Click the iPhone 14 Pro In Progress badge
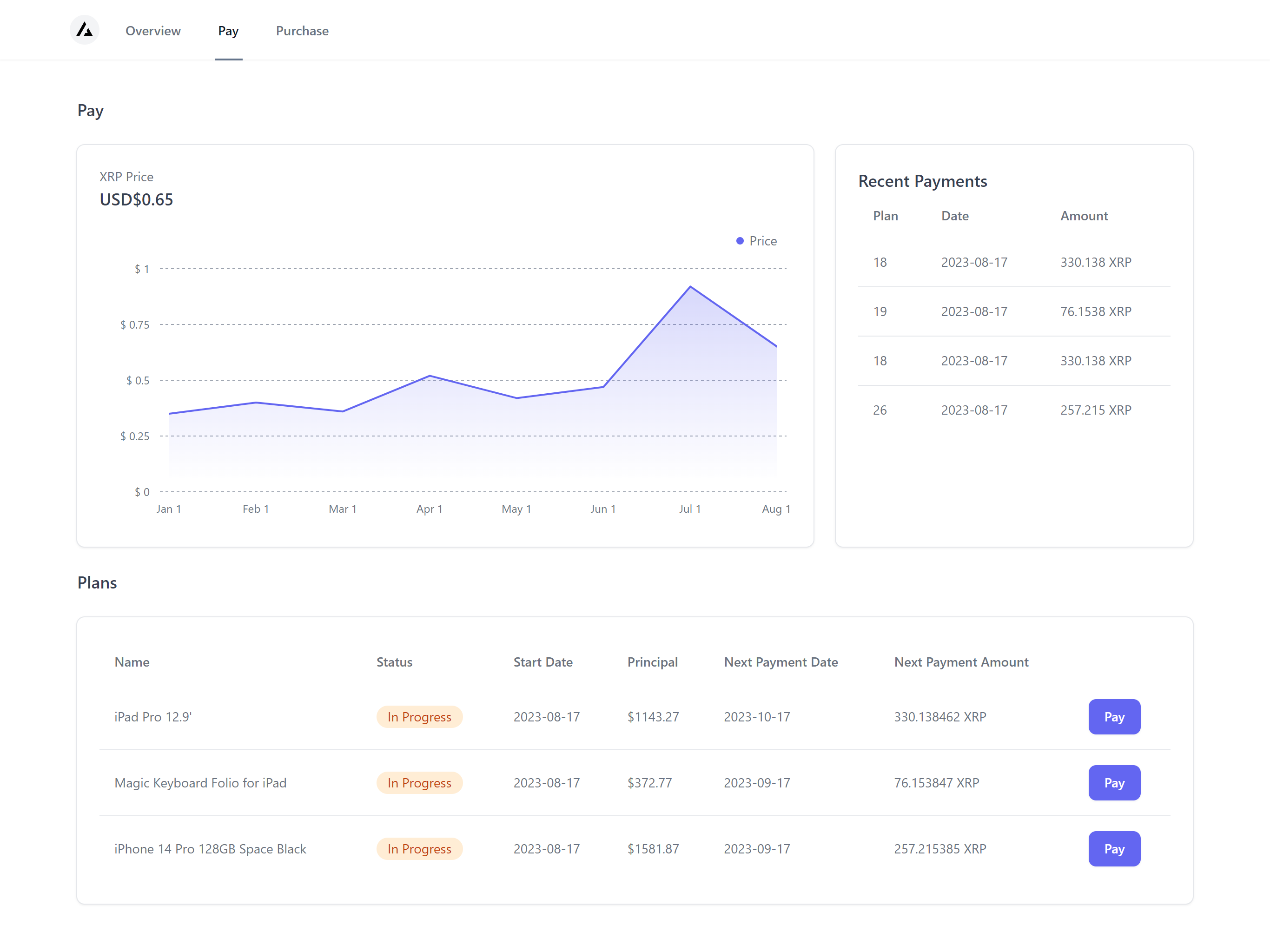The image size is (1270, 952). (x=419, y=849)
